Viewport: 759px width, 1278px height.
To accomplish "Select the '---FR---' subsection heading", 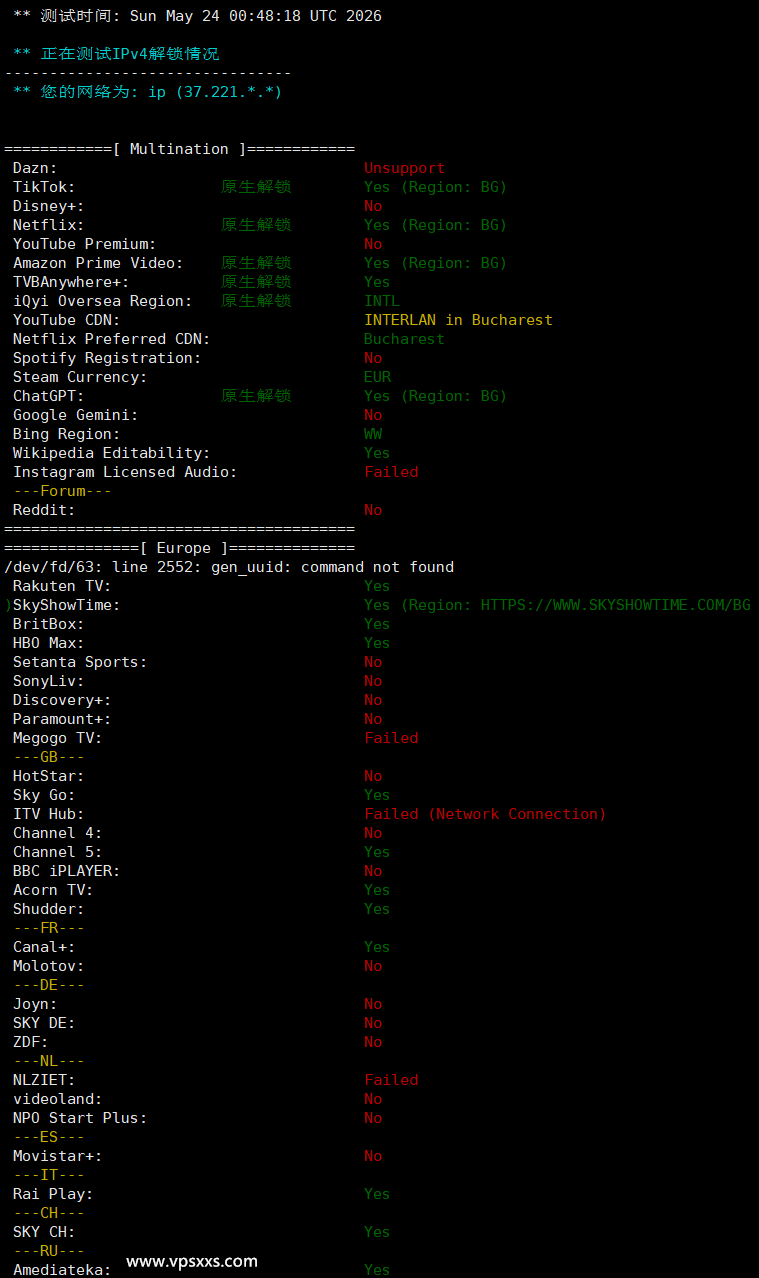I will 49,928.
